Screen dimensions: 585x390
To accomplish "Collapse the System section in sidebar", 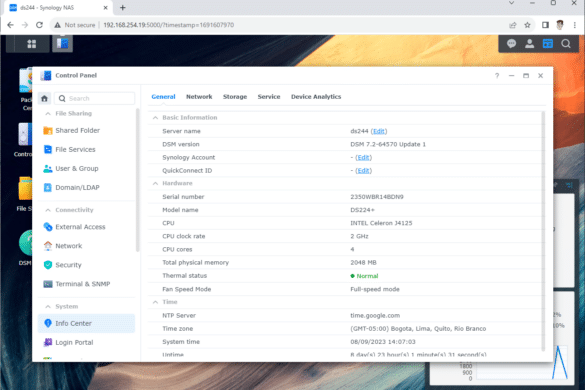I will point(48,306).
